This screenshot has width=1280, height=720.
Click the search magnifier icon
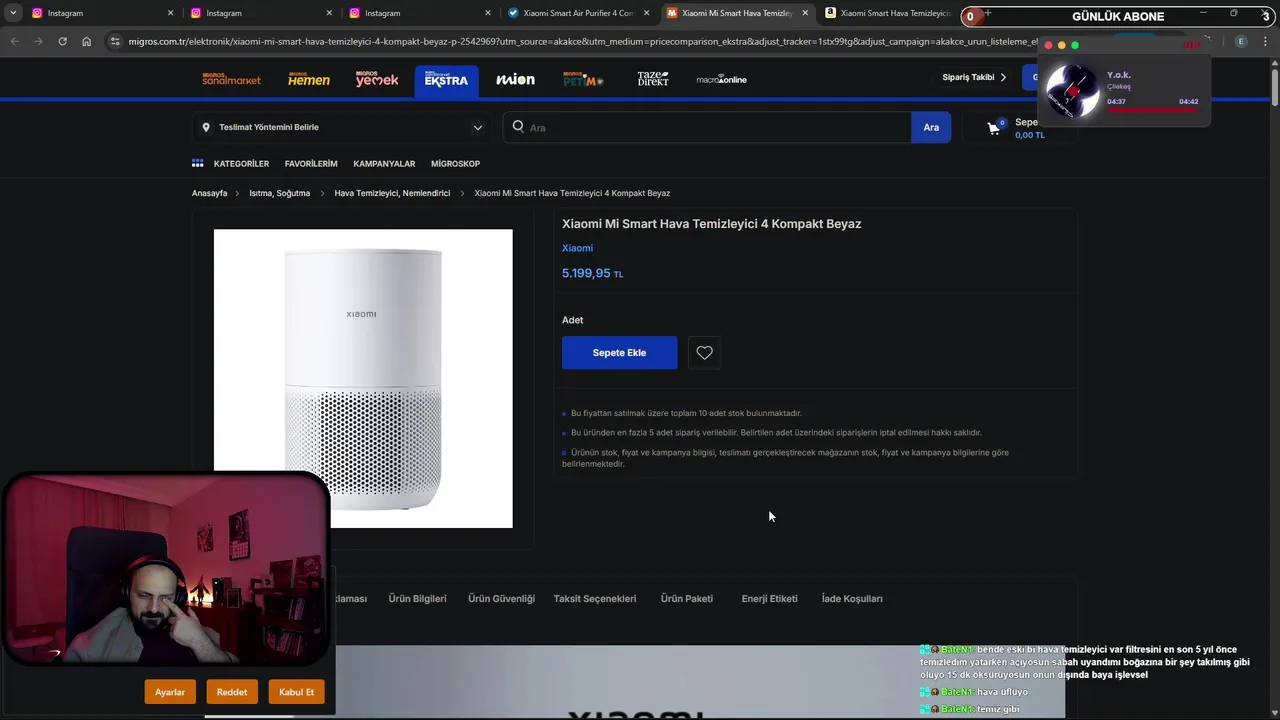coord(518,127)
